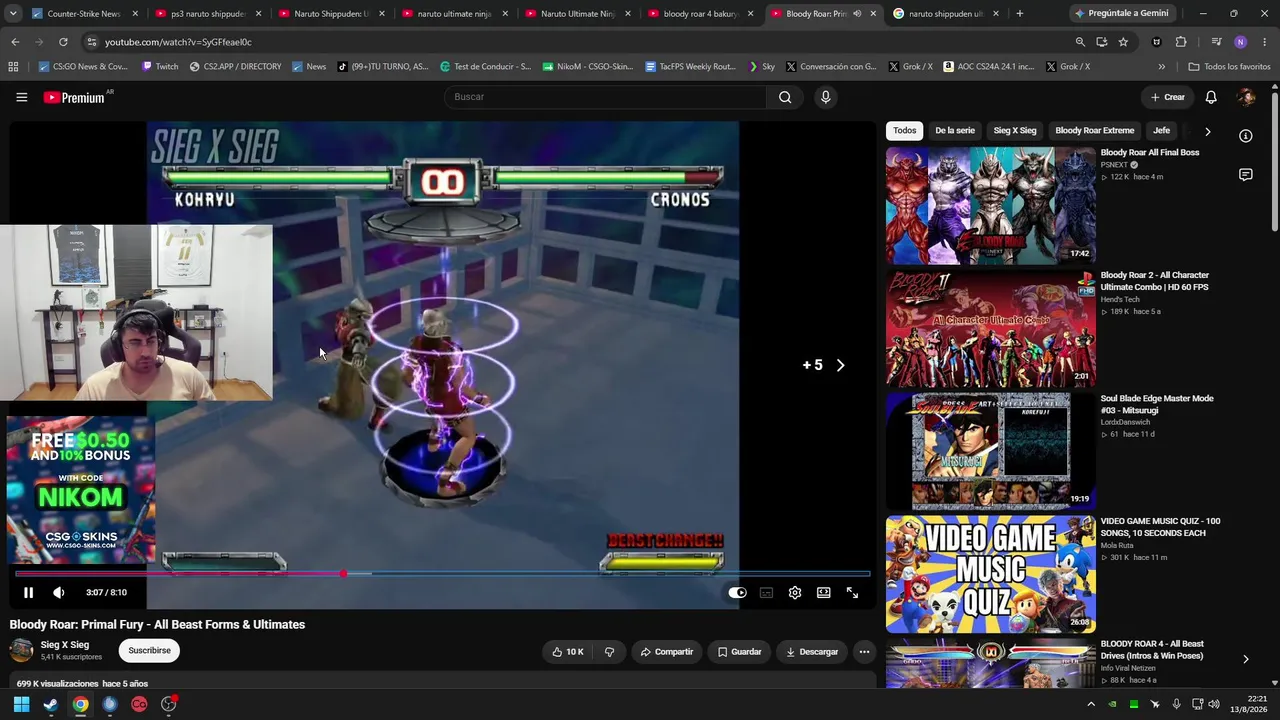
Task: Share the video via Compartir
Action: tap(667, 652)
